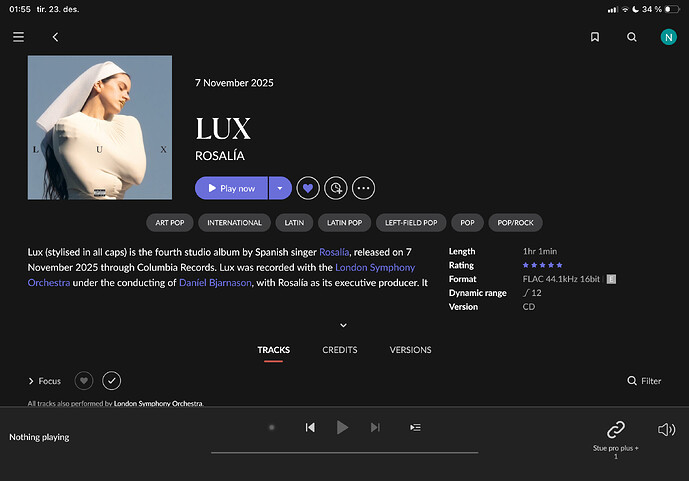The width and height of the screenshot is (689, 481).
Task: Expand the Focus options
Action: (x=44, y=381)
